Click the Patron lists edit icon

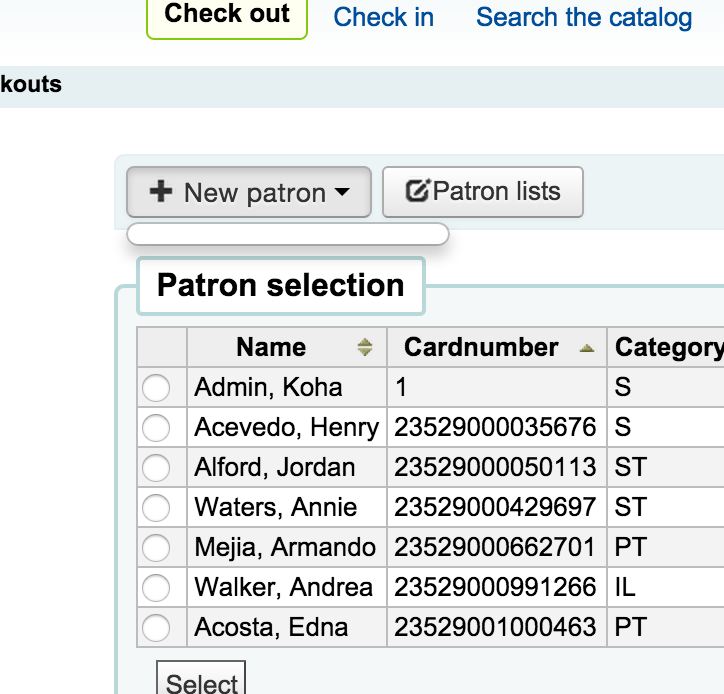click(417, 191)
